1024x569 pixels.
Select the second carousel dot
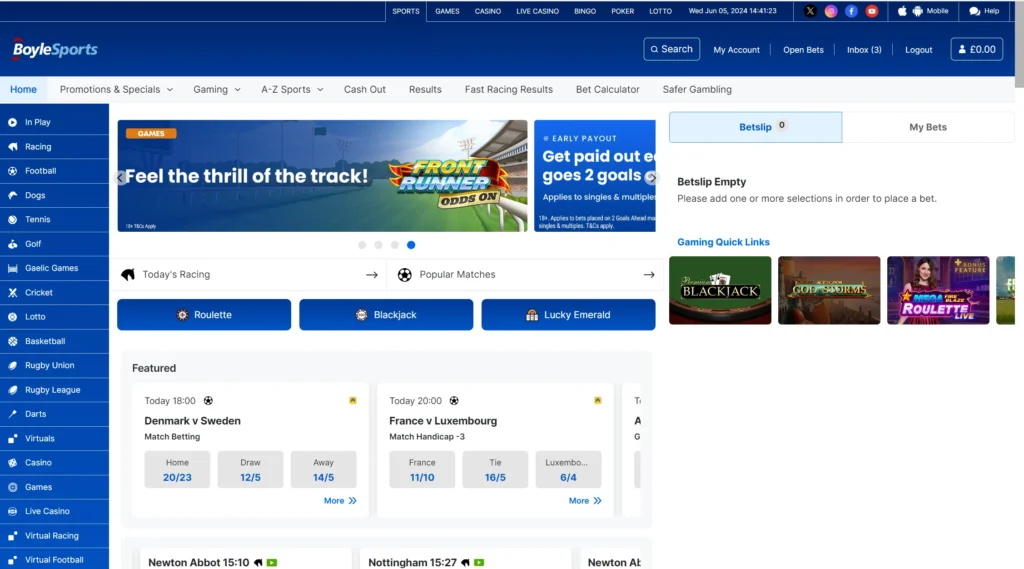click(378, 245)
